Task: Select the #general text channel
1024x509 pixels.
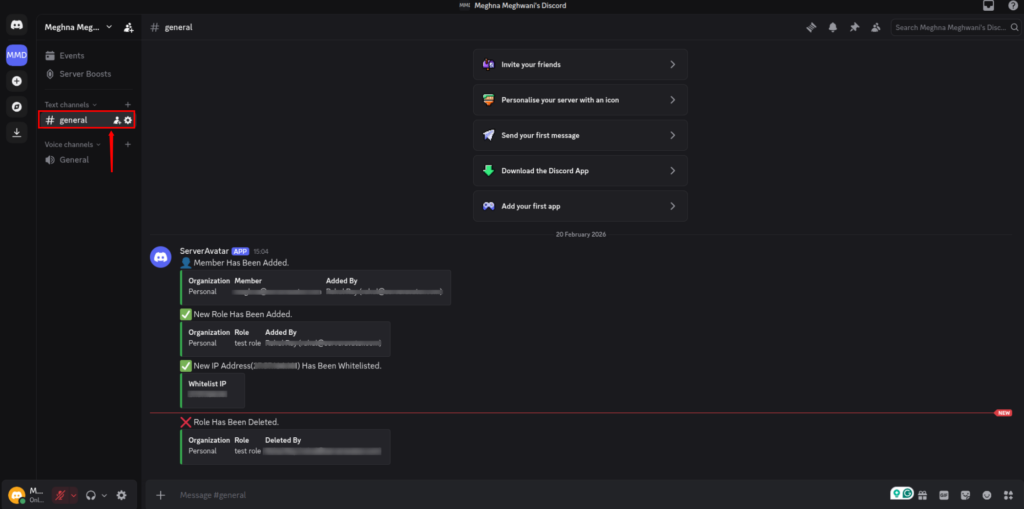Action: (88, 120)
